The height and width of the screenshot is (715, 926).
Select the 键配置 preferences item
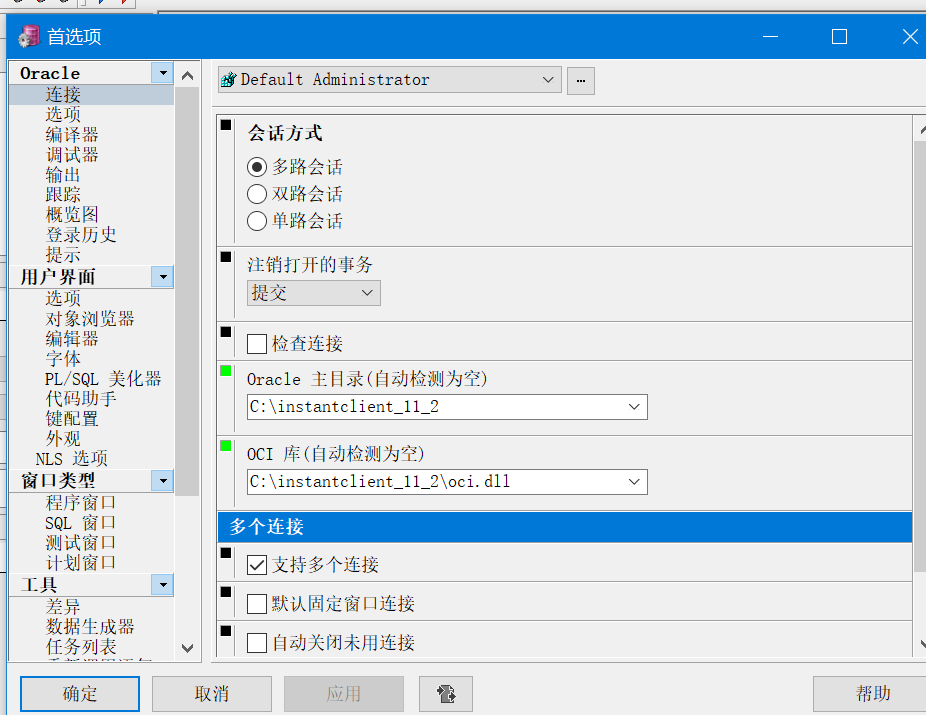tap(72, 419)
